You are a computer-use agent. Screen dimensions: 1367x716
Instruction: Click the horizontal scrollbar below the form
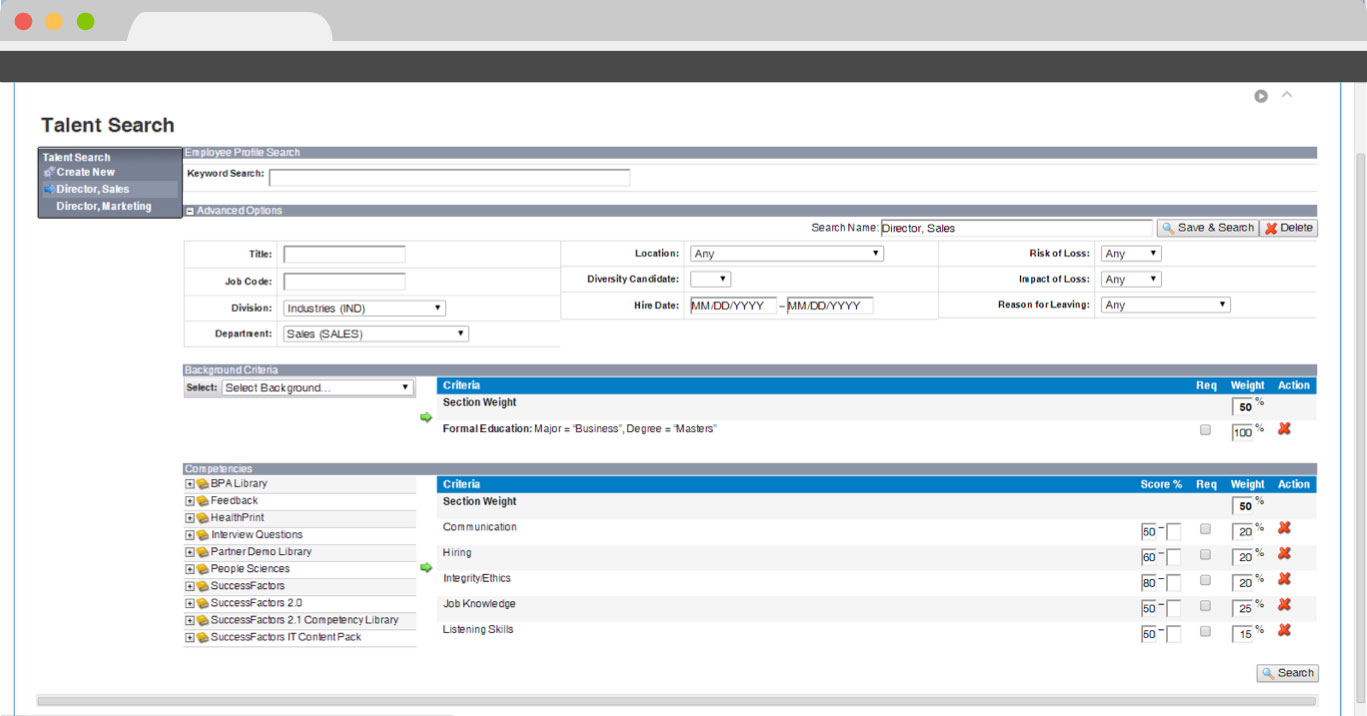tap(677, 701)
